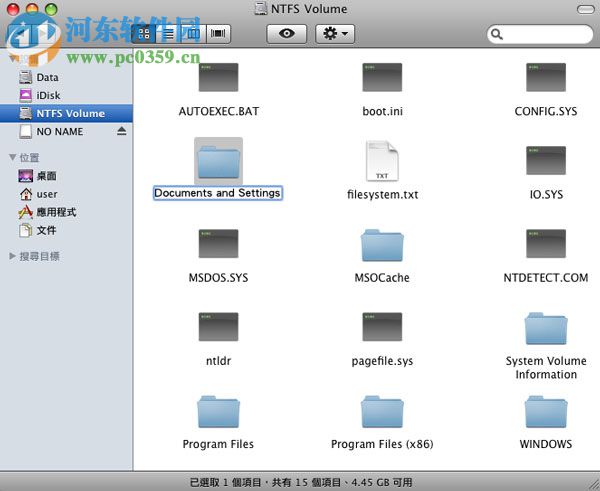Select Data drive in sidebar
600x491 pixels.
tap(67, 77)
